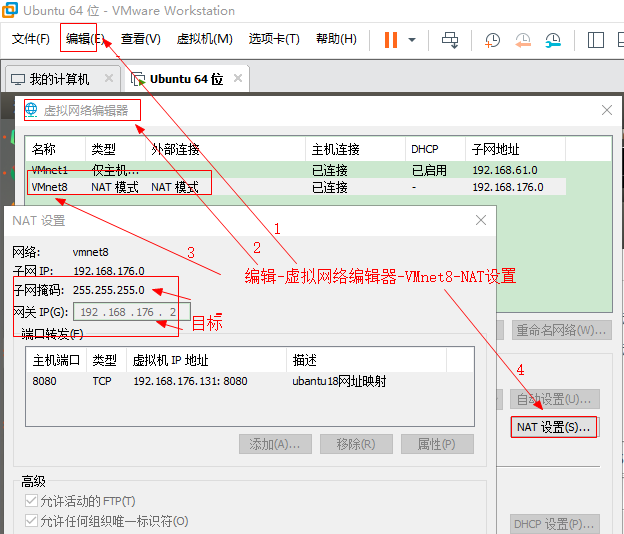624x534 pixels.
Task: Click the 网关 IP input field
Action: point(132,312)
